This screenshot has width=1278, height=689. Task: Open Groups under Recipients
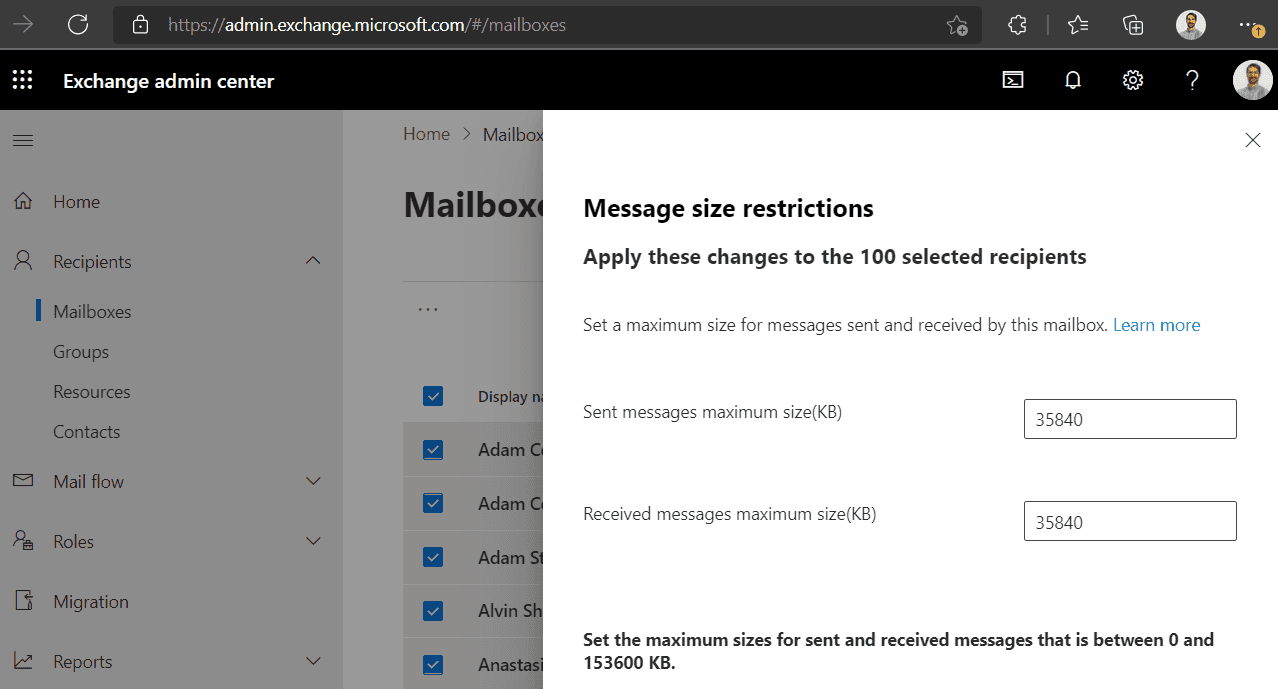[81, 352]
